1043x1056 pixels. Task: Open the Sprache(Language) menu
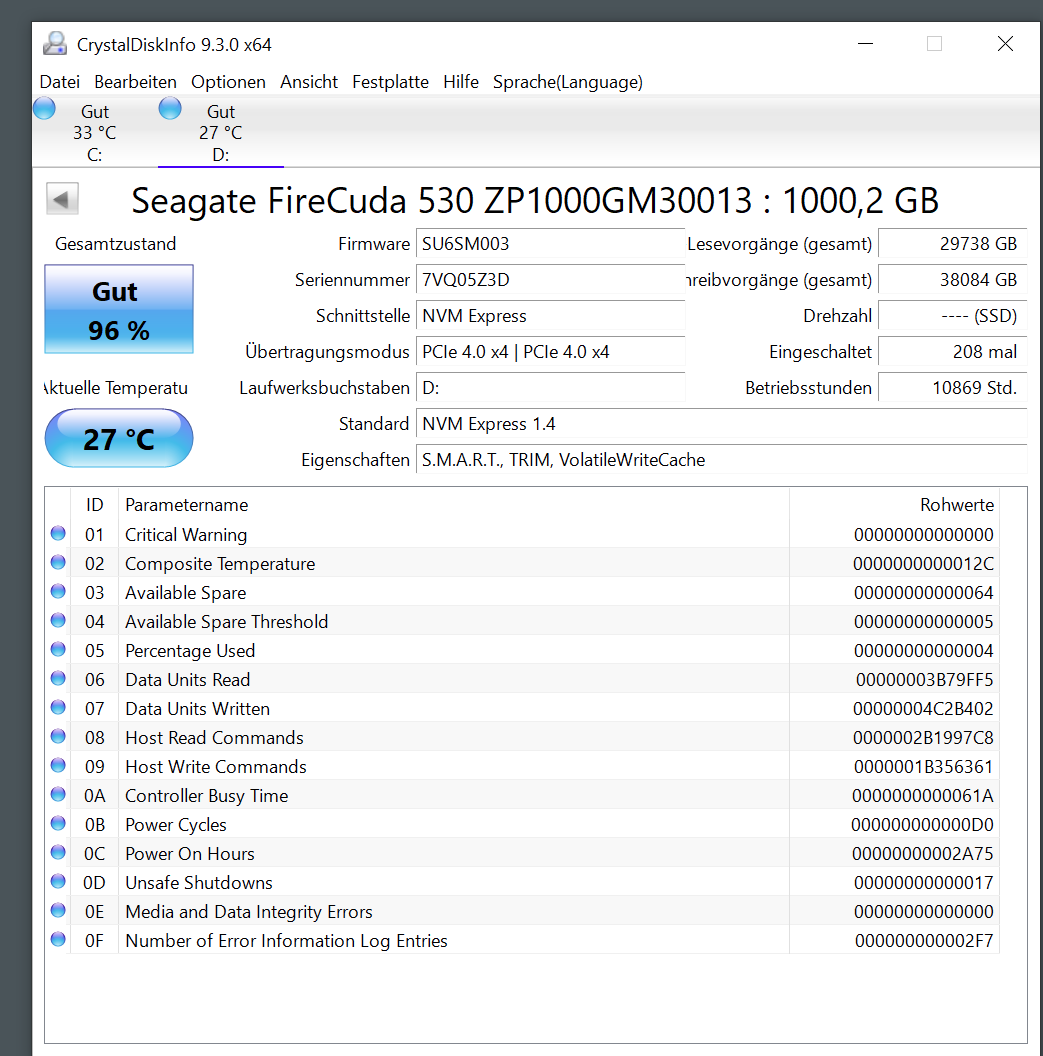568,82
